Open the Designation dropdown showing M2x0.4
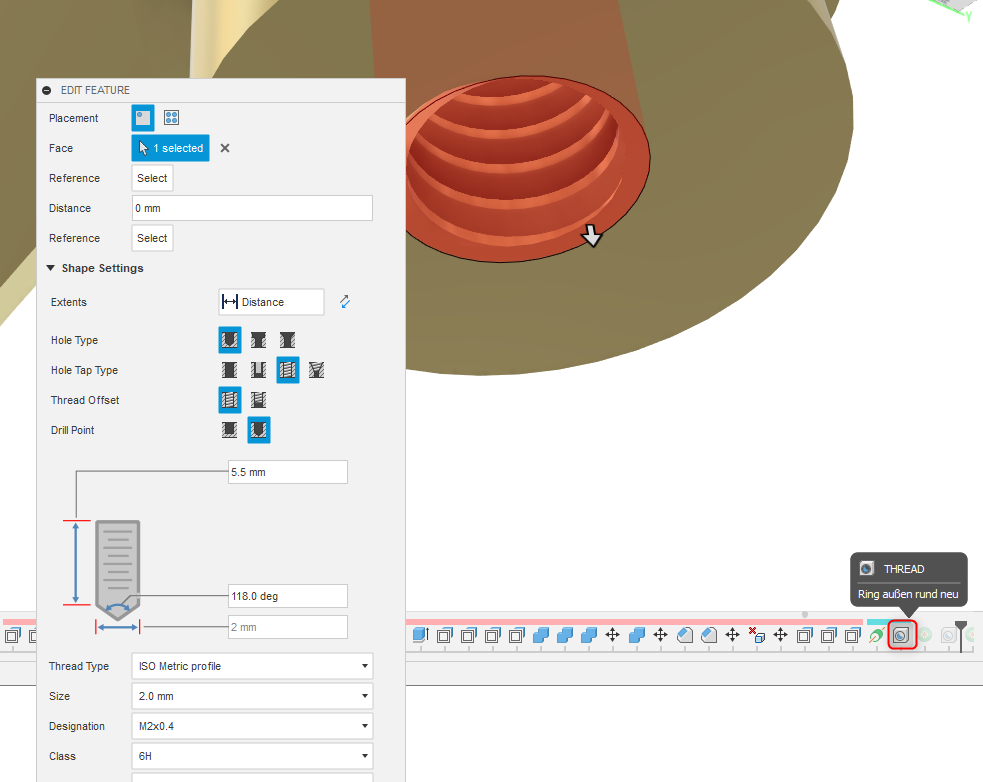The height and width of the screenshot is (782, 983). pos(252,726)
